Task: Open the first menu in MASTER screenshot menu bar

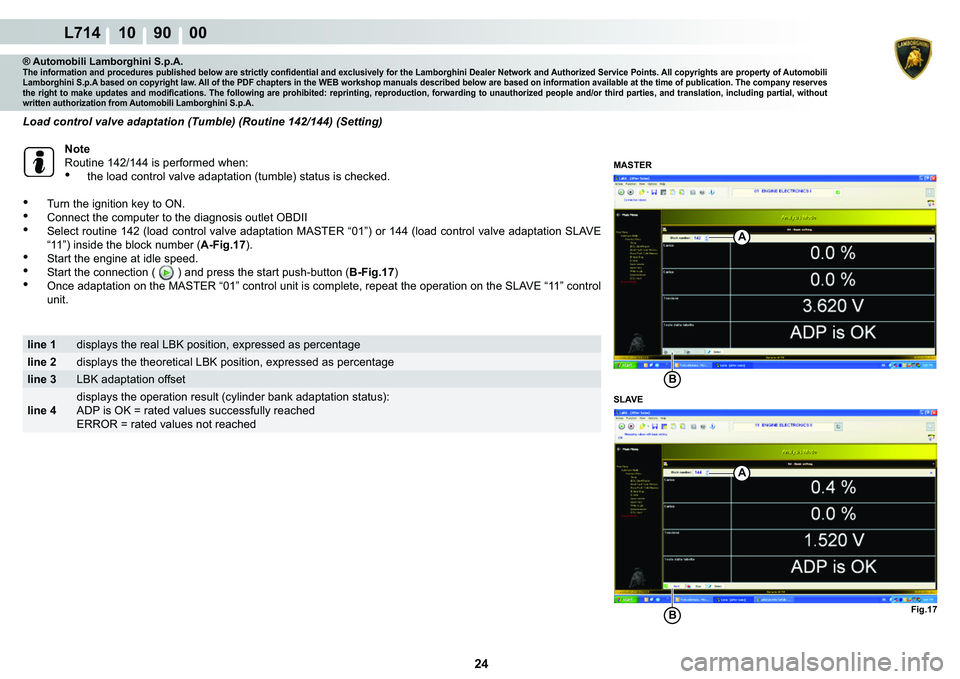Action: 619,184
